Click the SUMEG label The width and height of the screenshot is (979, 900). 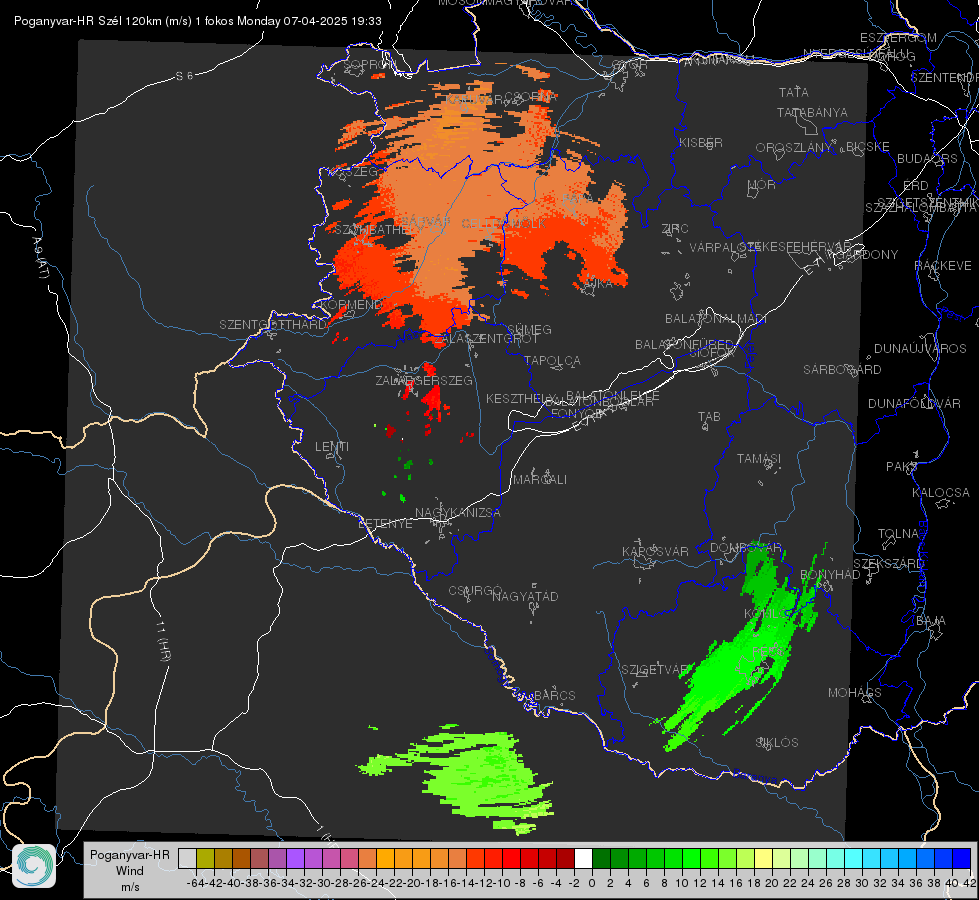(x=529, y=329)
